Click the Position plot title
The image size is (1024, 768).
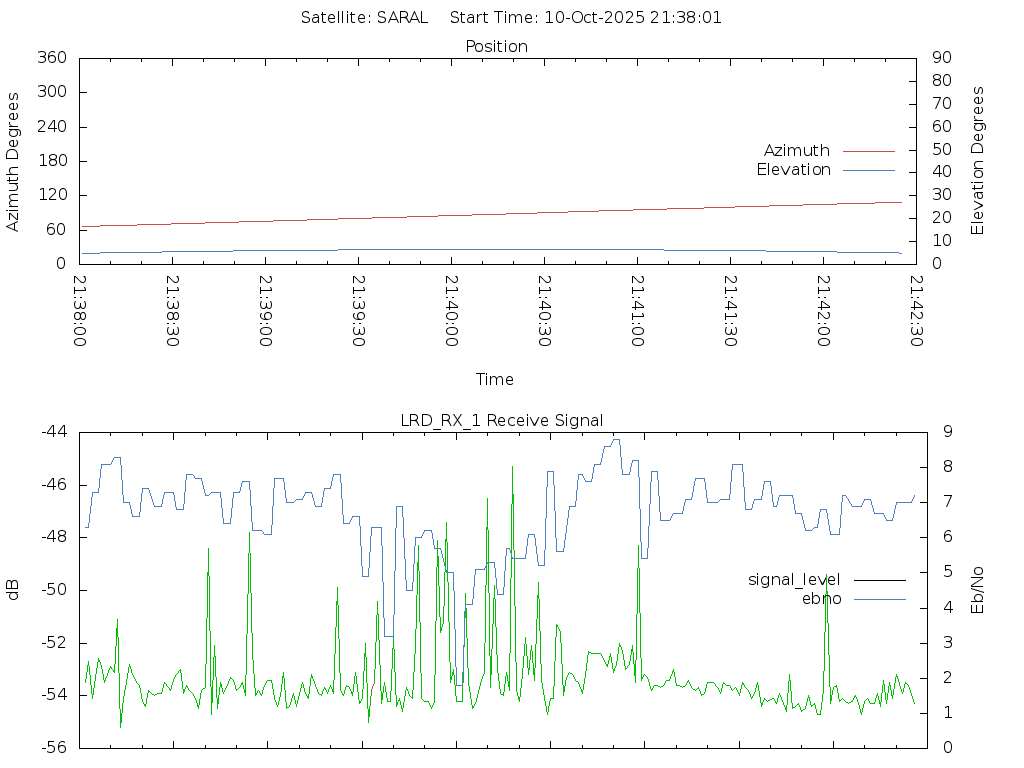point(496,46)
